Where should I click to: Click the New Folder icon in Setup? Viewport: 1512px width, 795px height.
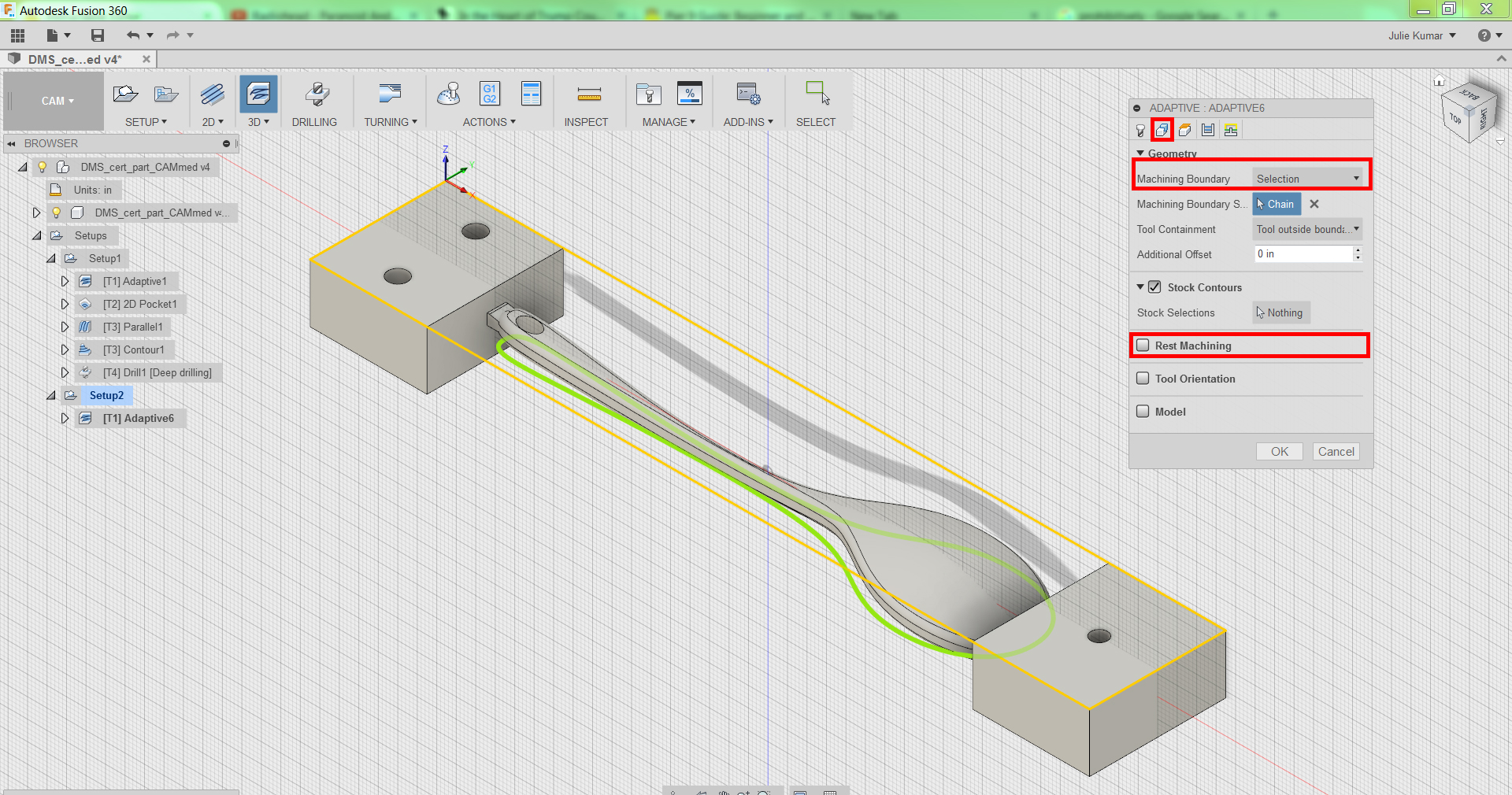coord(166,94)
